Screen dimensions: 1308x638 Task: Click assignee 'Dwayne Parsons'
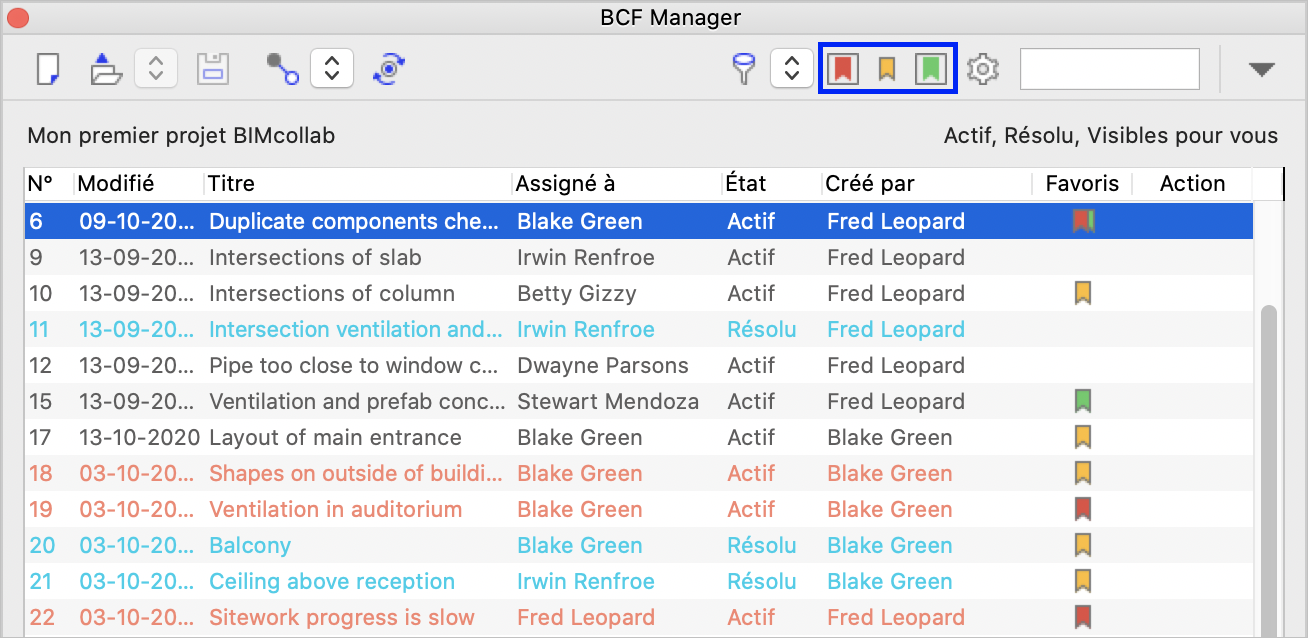(x=603, y=365)
